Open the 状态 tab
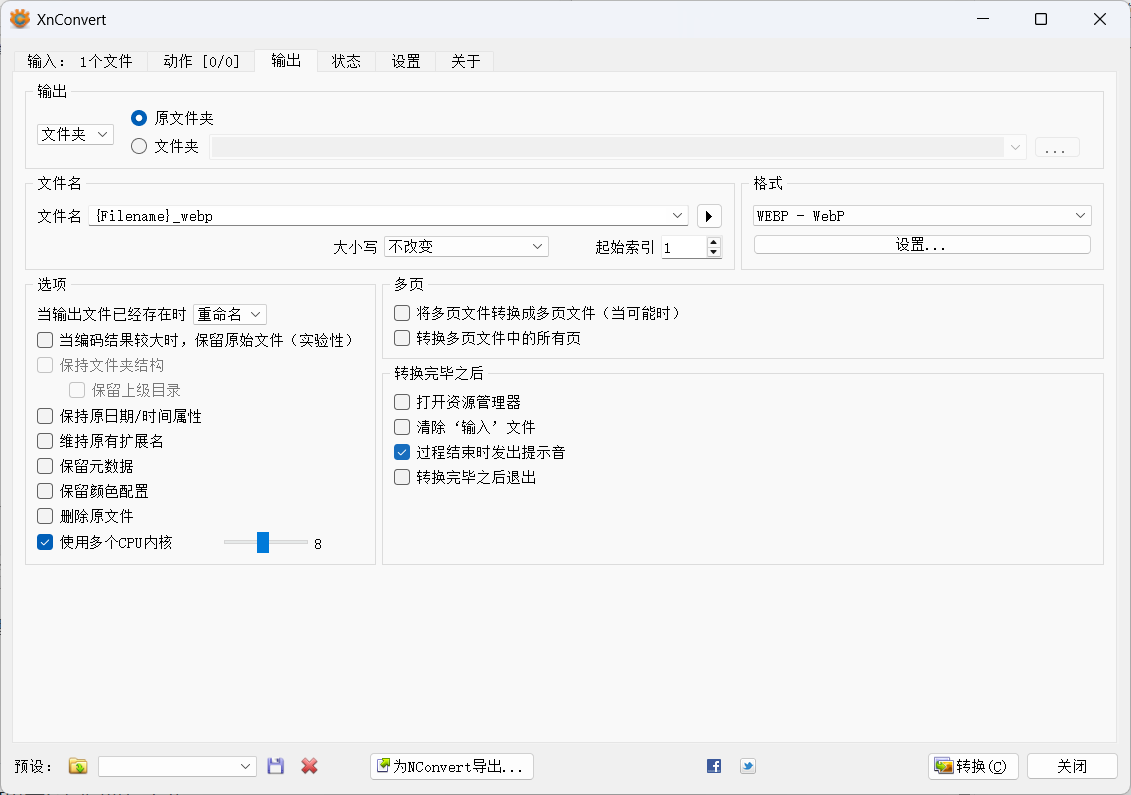Viewport: 1131px width, 795px height. (x=346, y=61)
